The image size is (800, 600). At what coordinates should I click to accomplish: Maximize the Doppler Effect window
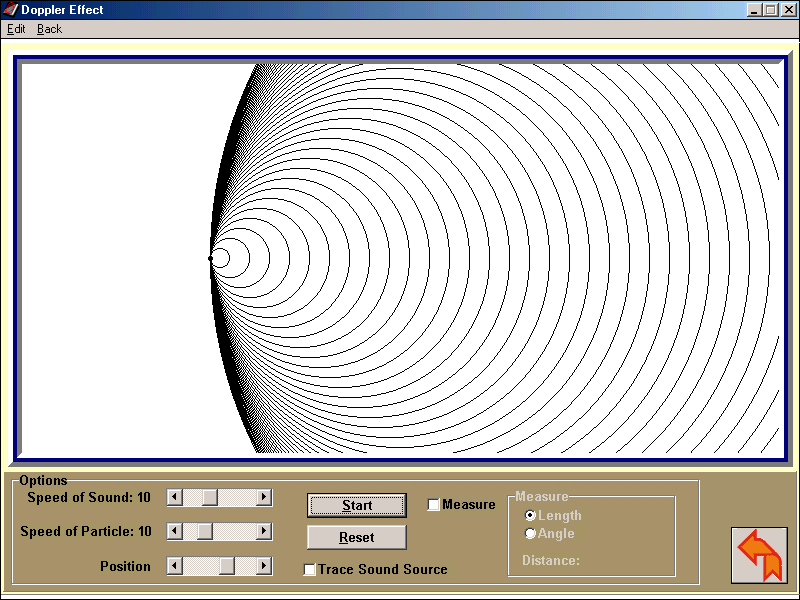[771, 10]
